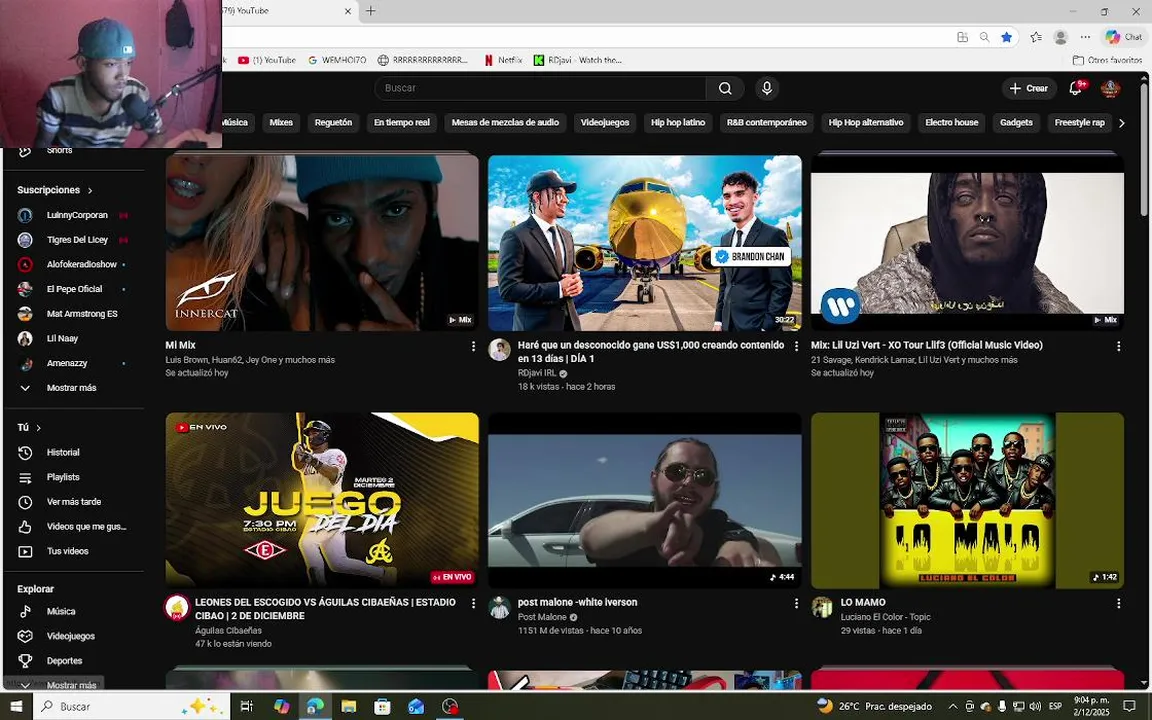The image size is (1152, 720).
Task: Open the YouTube account avatar menu
Action: [x=1110, y=88]
